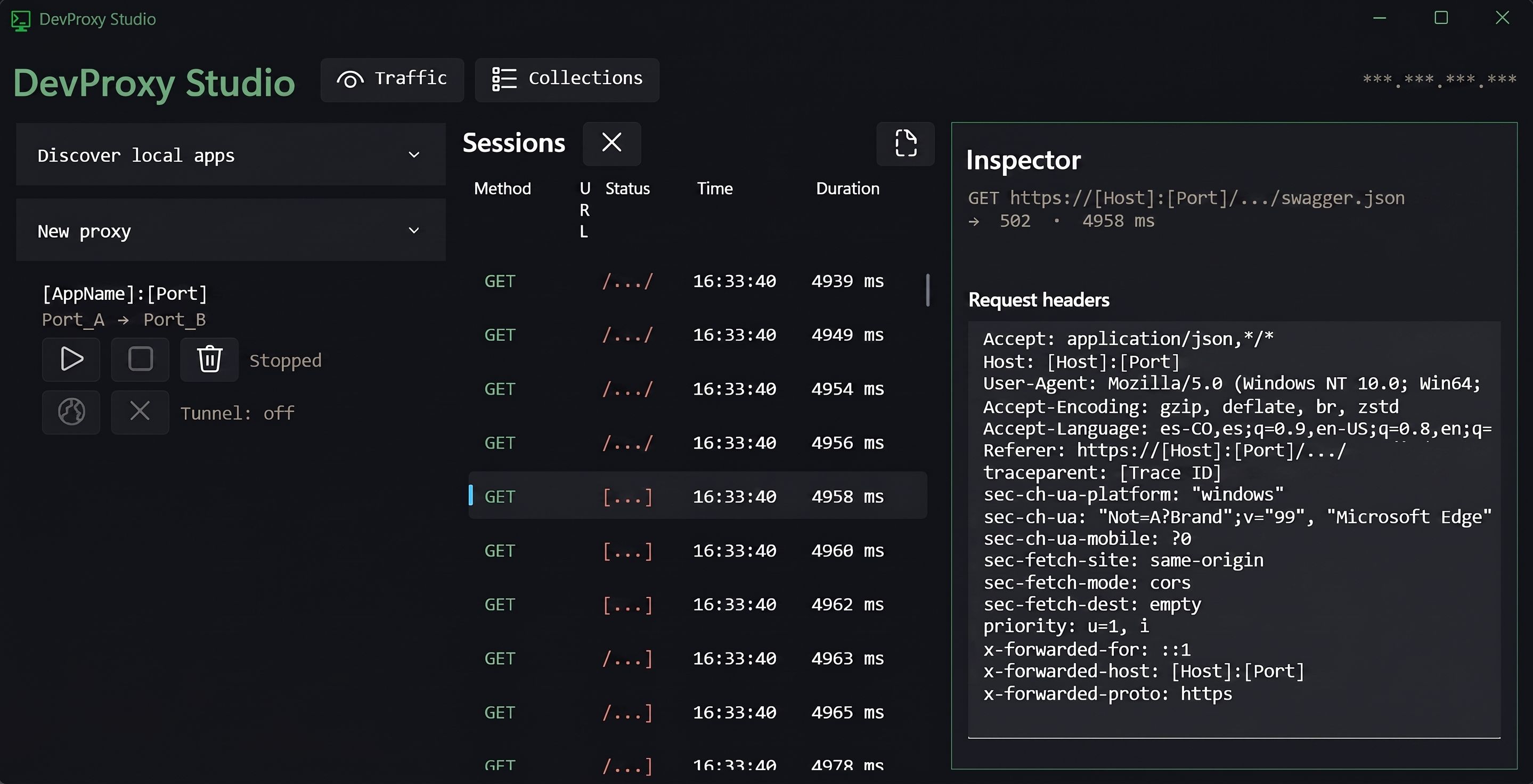The image size is (1533, 784).
Task: Click the sec-fetch-mode: cors line
Action: pyautogui.click(x=1087, y=583)
